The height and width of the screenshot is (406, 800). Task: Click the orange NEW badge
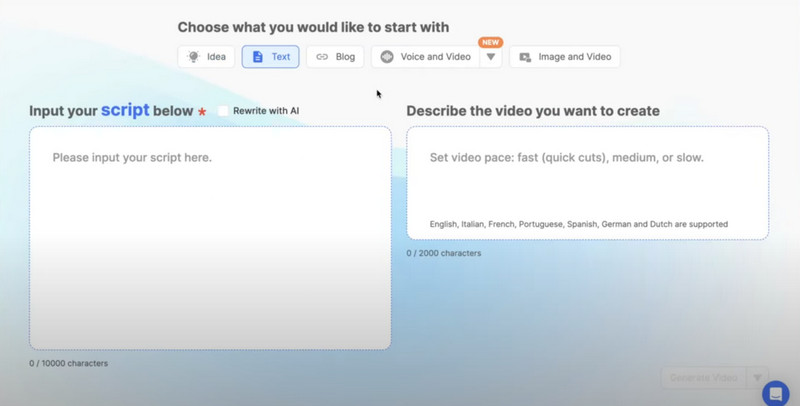tap(490, 43)
